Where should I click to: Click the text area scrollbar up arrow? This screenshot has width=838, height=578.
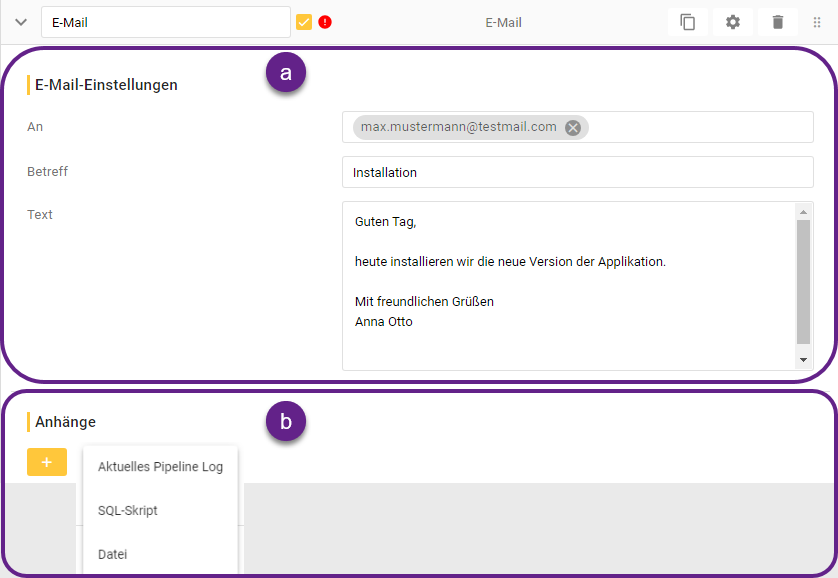coord(803,211)
